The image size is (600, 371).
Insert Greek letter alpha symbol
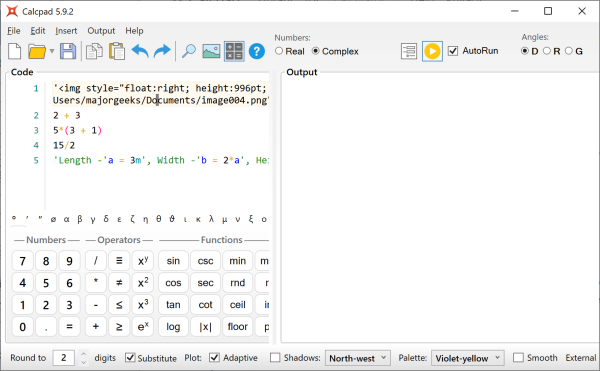click(x=67, y=219)
